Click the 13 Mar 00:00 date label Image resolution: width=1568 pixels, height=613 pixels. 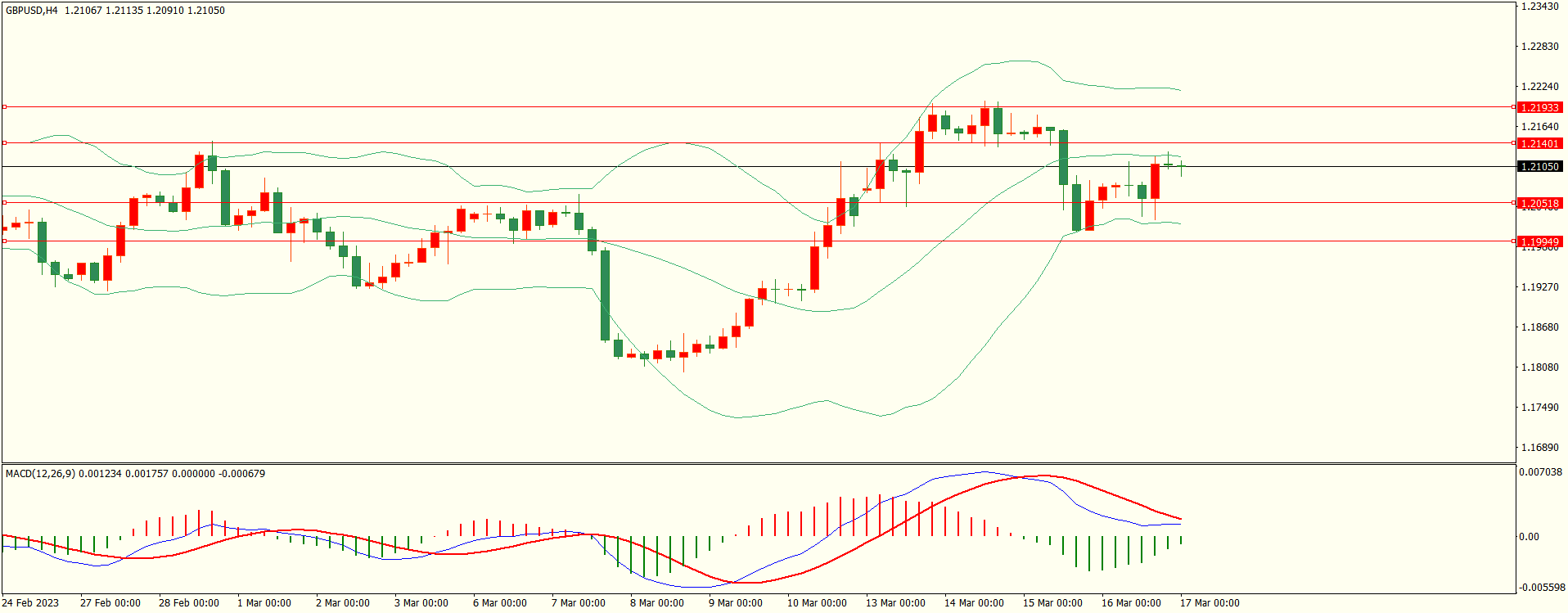[896, 603]
